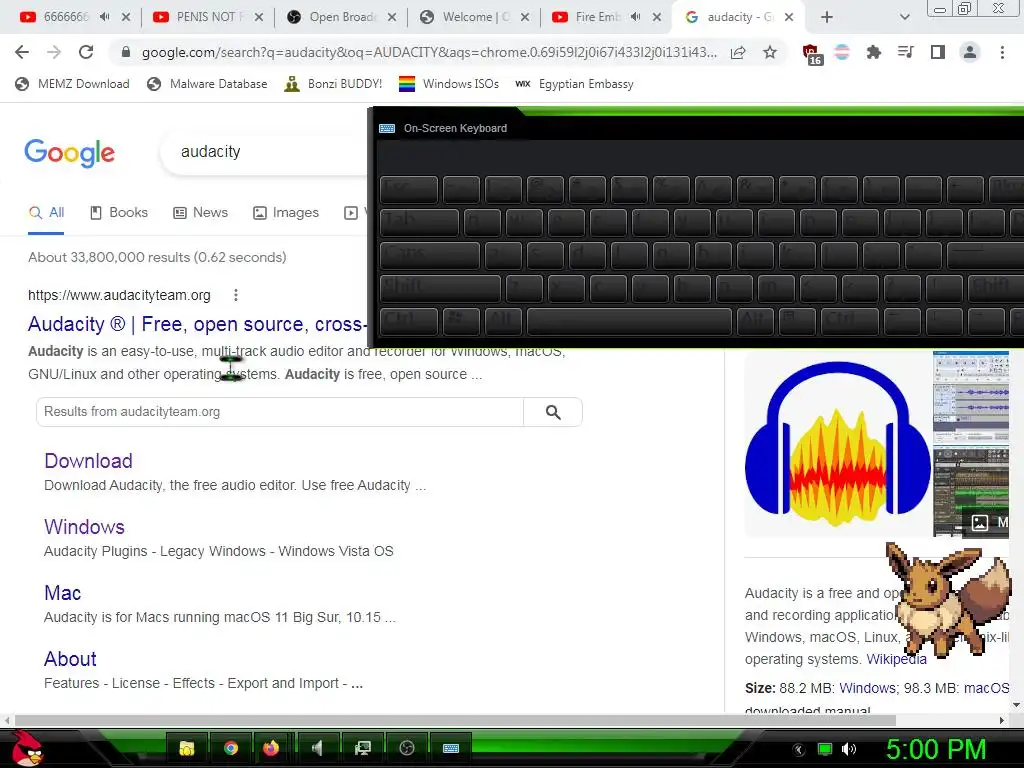Switch to the 6666666 YouTube tab
The height and width of the screenshot is (768, 1024).
point(65,17)
